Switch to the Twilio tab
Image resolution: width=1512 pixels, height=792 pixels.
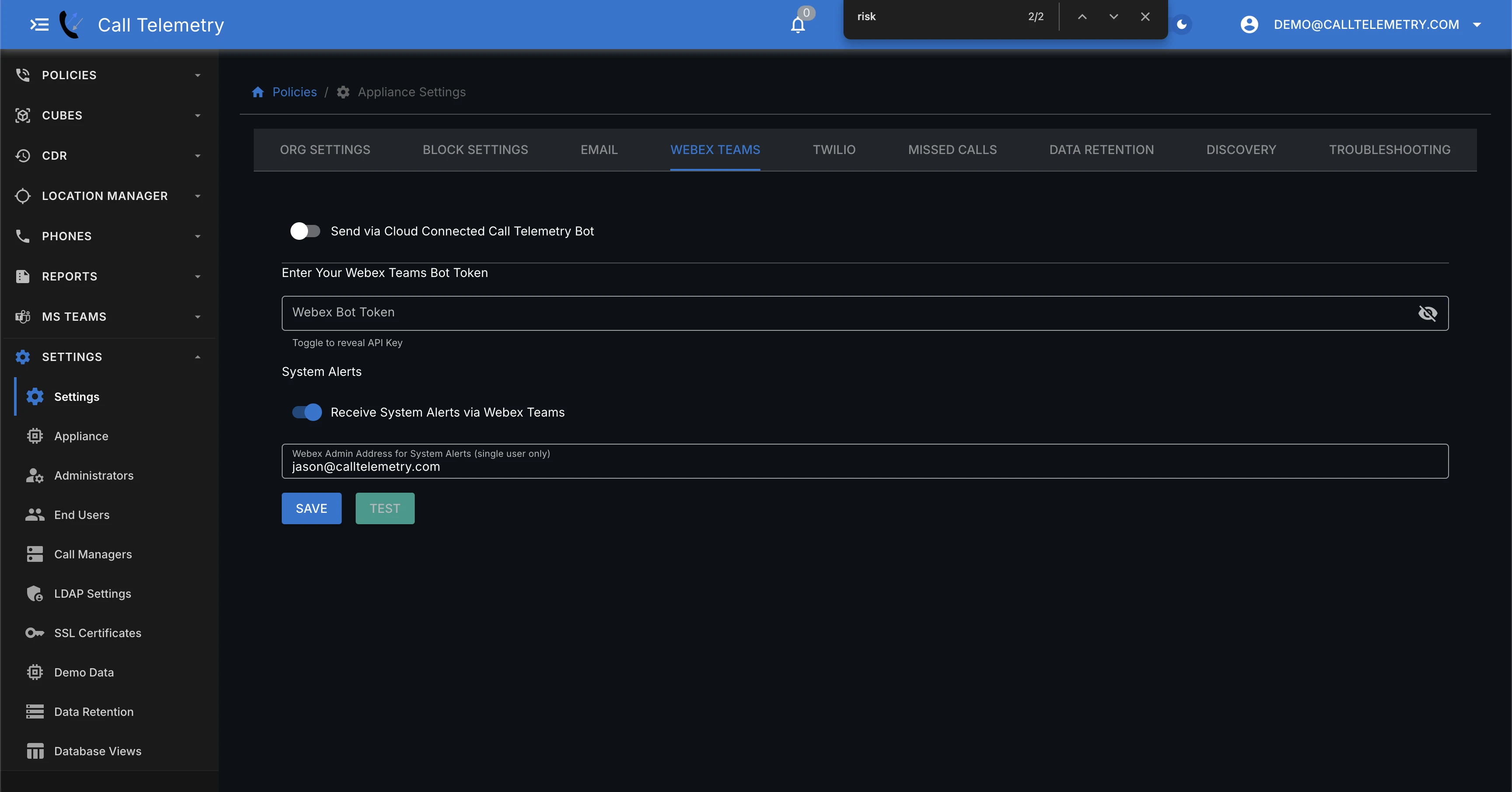coord(834,150)
